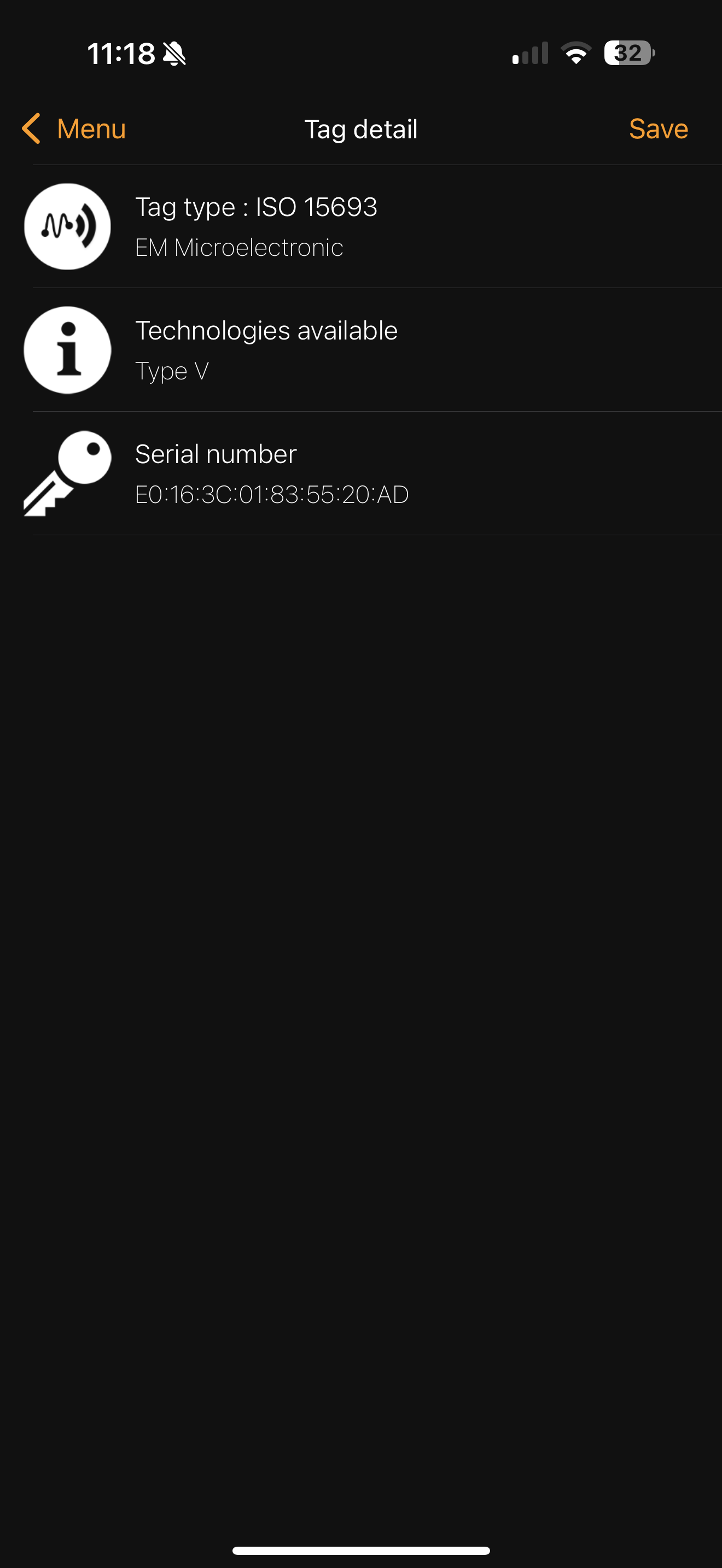Image resolution: width=722 pixels, height=1568 pixels.
Task: Tap the Tag detail title
Action: (x=361, y=129)
